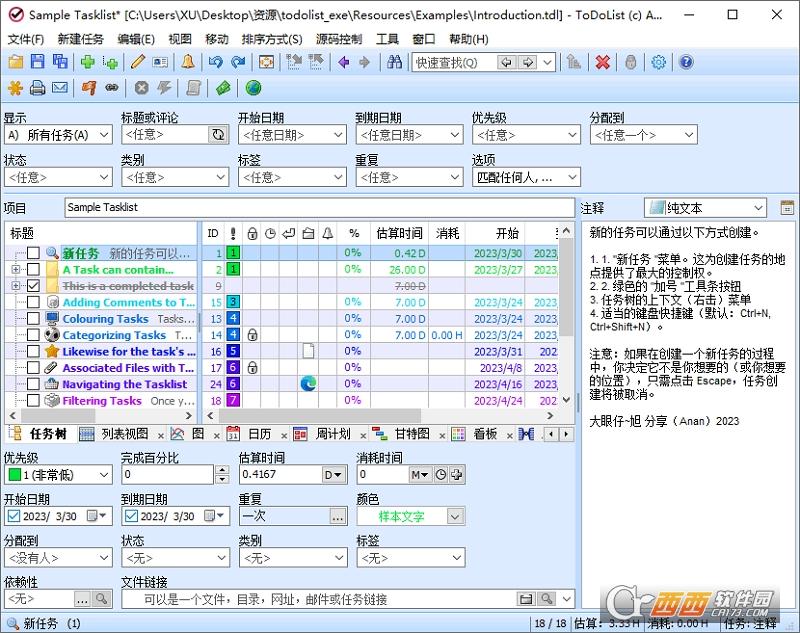800x633 pixels.
Task: Undo the last action with the undo arrow
Action: click(x=216, y=62)
